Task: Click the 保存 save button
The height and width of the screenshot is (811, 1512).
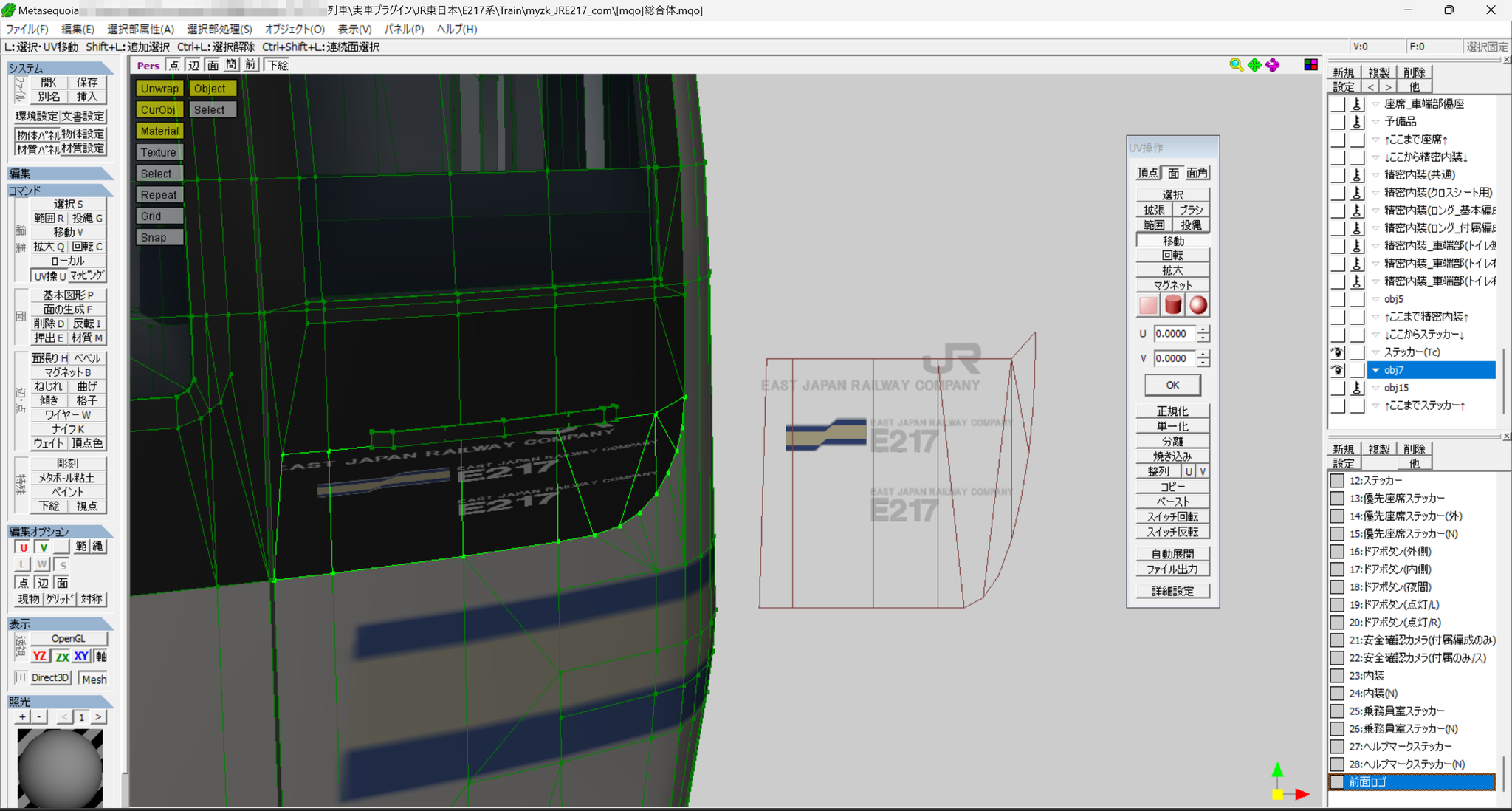Action: 87,83
